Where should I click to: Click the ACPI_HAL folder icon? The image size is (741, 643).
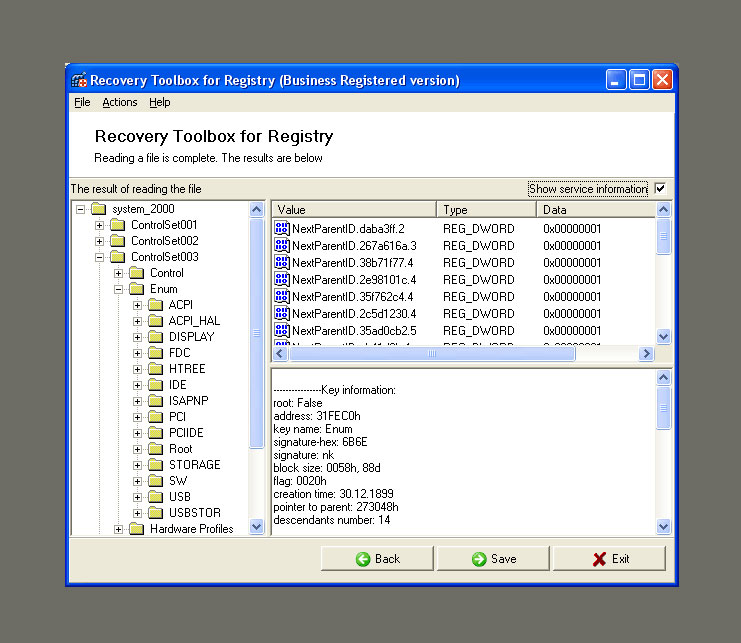click(155, 321)
